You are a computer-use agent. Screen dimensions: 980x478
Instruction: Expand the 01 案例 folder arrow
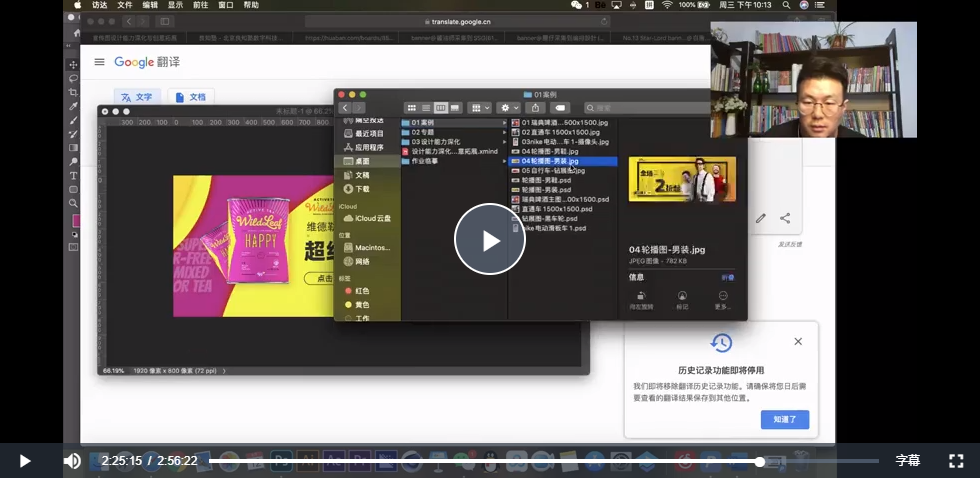504,123
